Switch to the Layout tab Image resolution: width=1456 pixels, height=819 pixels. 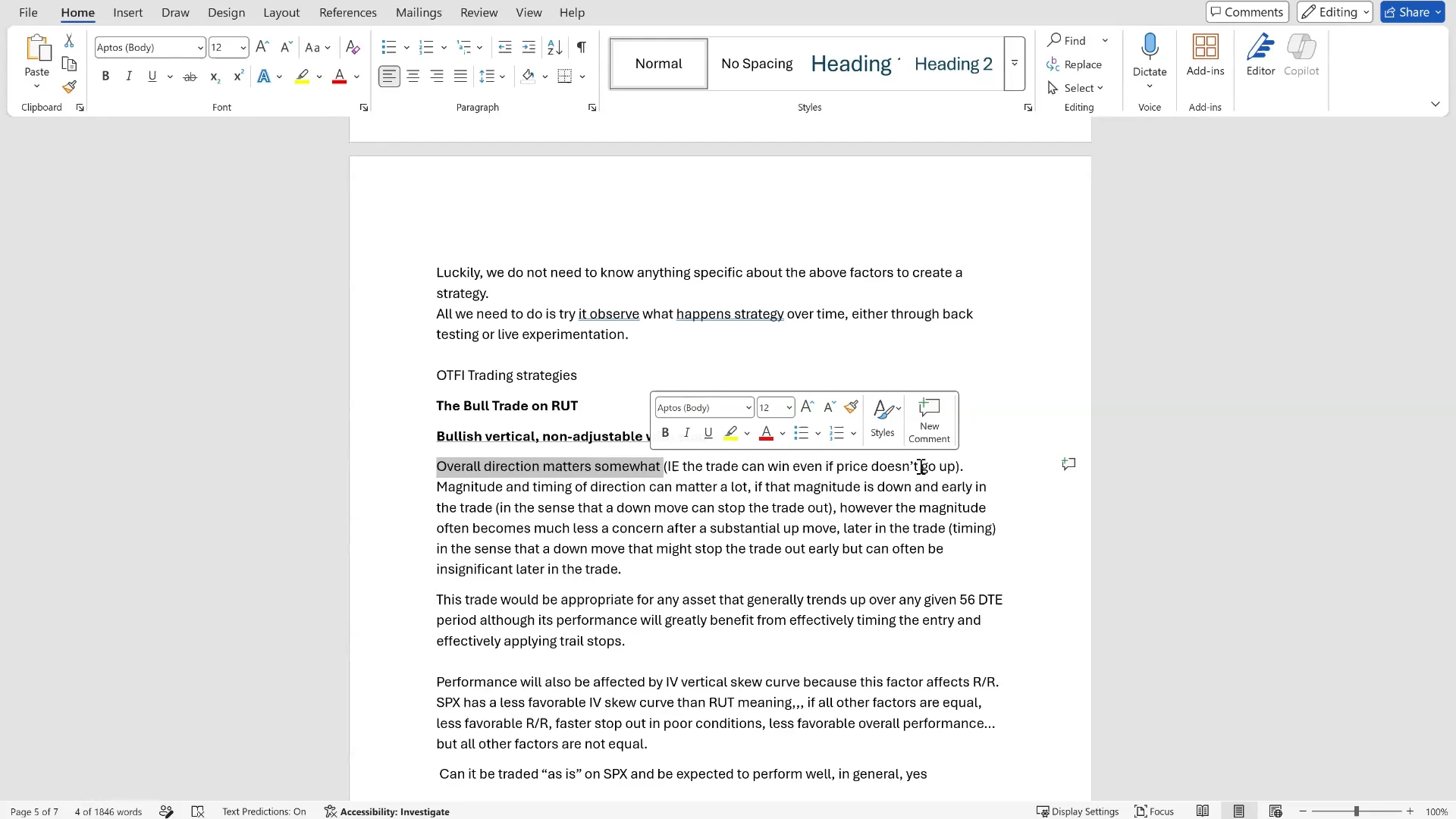[x=281, y=13]
